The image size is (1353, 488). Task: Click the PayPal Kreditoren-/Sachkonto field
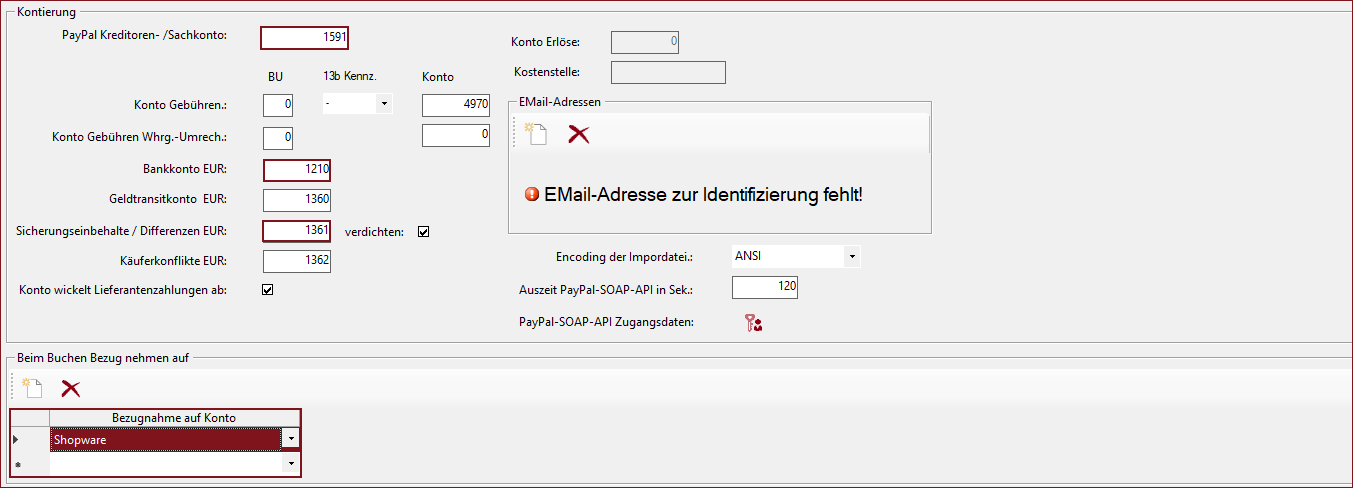coord(304,37)
